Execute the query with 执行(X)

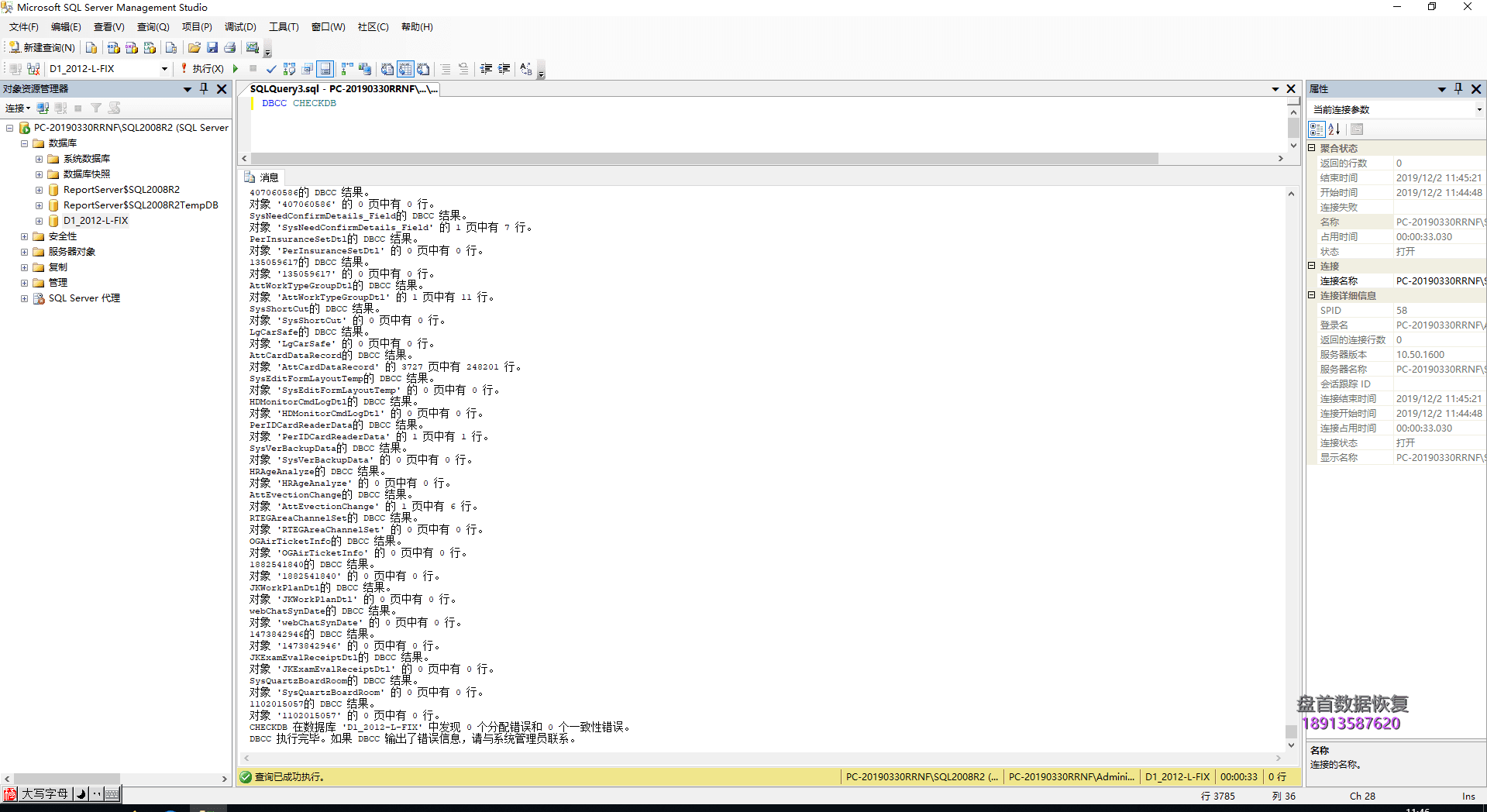click(x=202, y=69)
